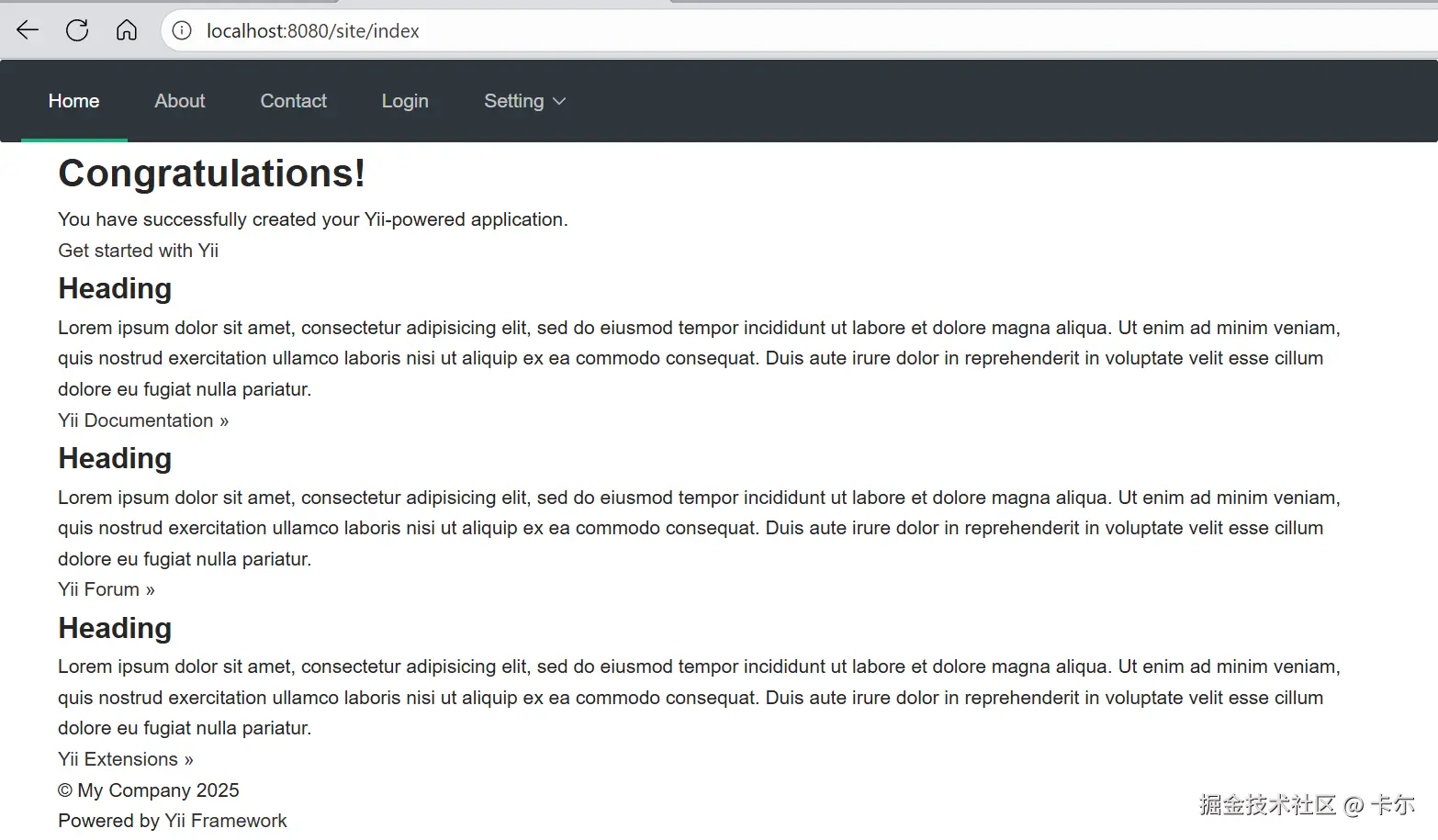View site information icon in address bar

(183, 31)
